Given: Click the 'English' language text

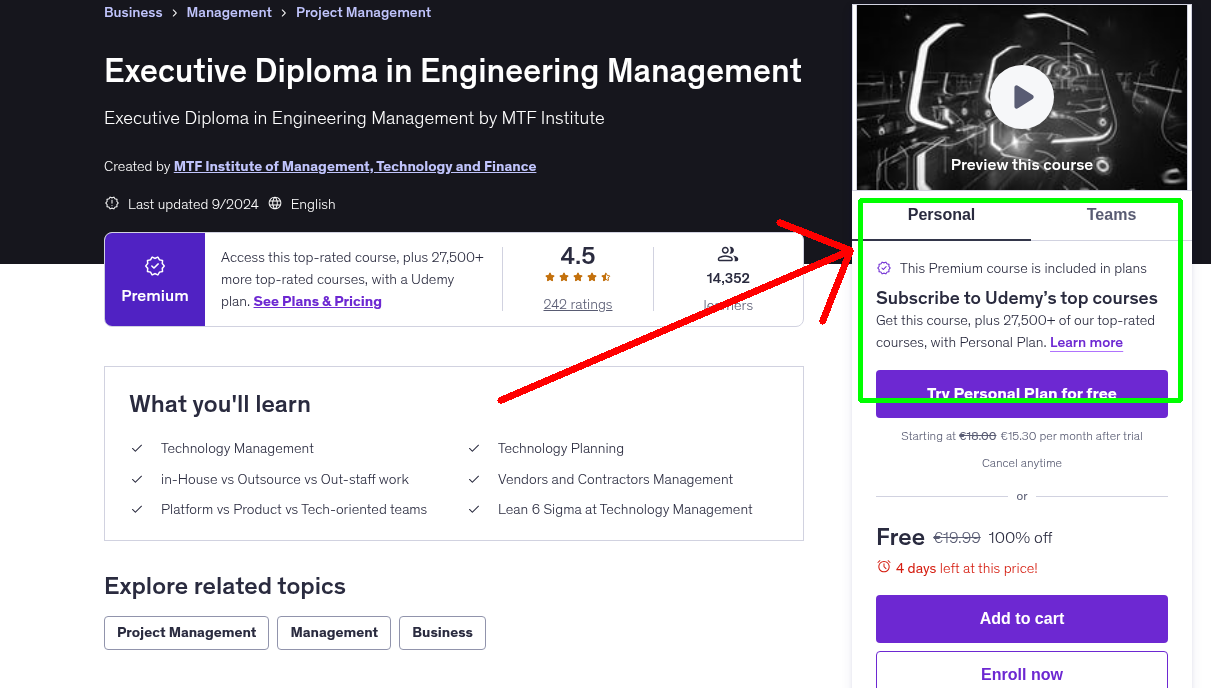Looking at the screenshot, I should pyautogui.click(x=313, y=204).
